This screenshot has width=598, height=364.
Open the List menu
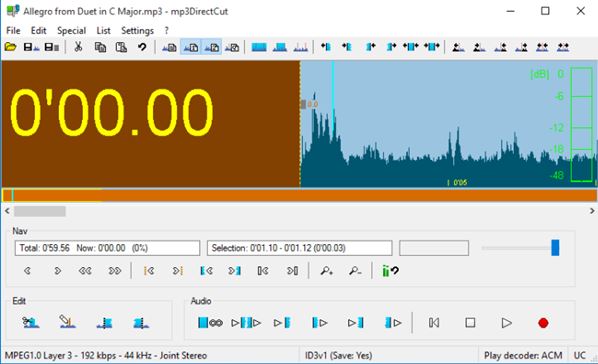[x=103, y=31]
